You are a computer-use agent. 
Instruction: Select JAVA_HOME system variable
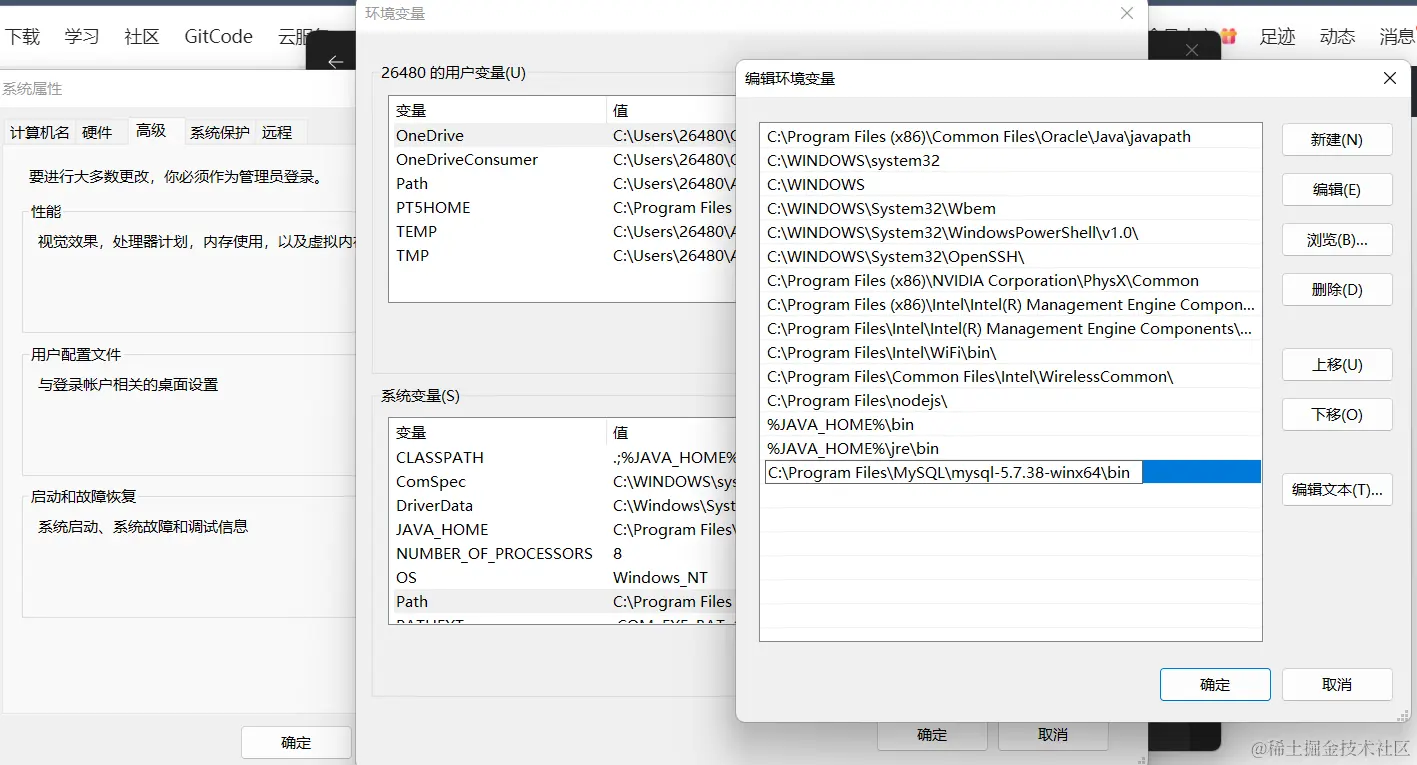563,530
